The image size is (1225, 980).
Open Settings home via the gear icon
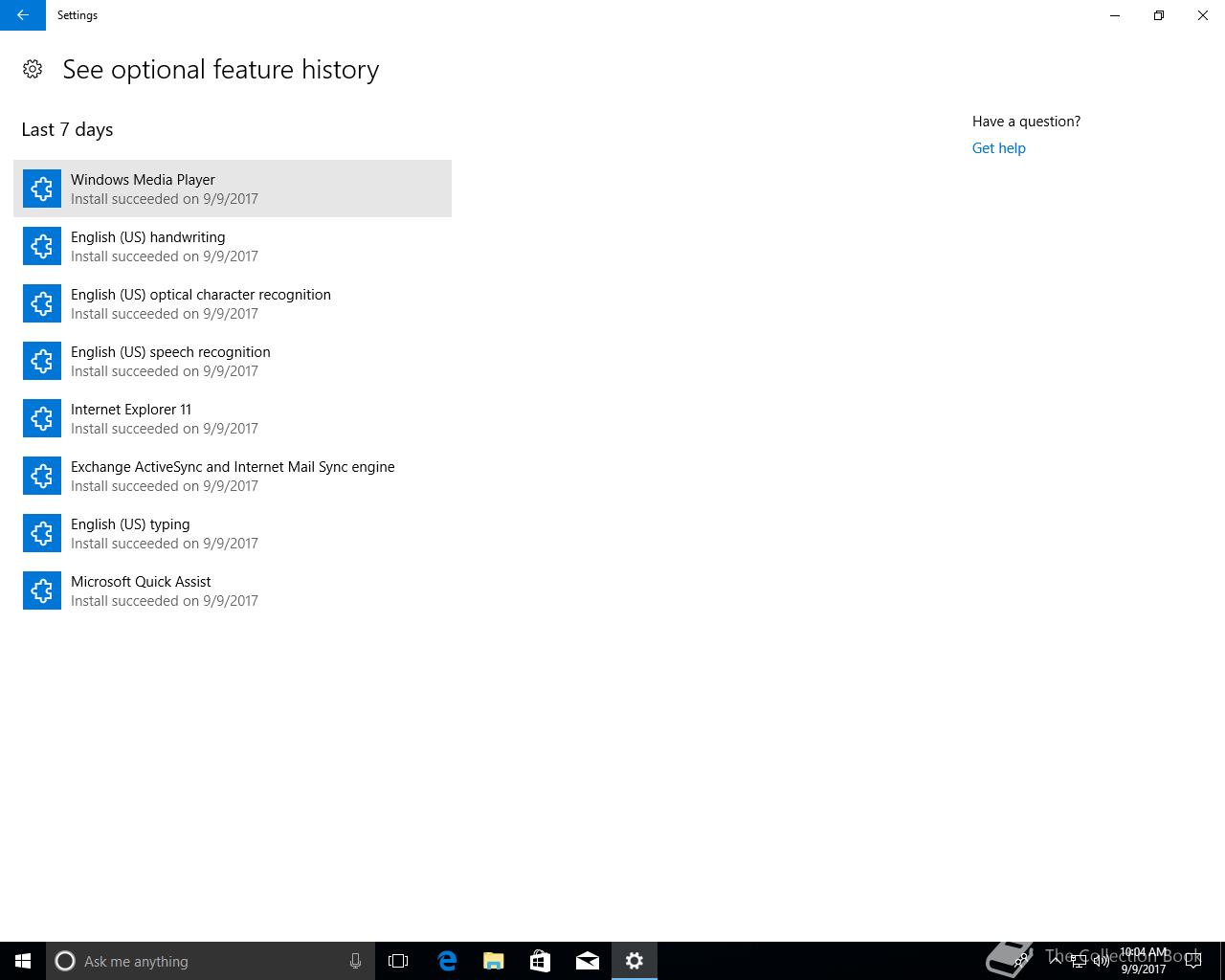pyautogui.click(x=33, y=69)
